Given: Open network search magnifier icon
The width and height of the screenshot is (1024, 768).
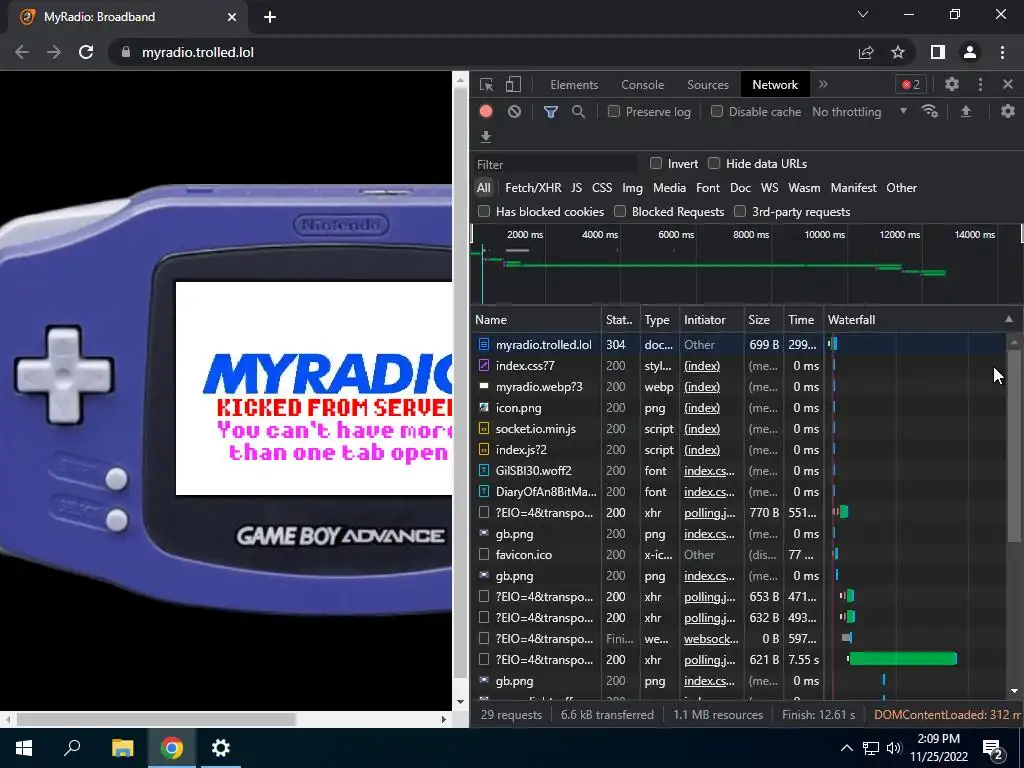Looking at the screenshot, I should (x=578, y=112).
